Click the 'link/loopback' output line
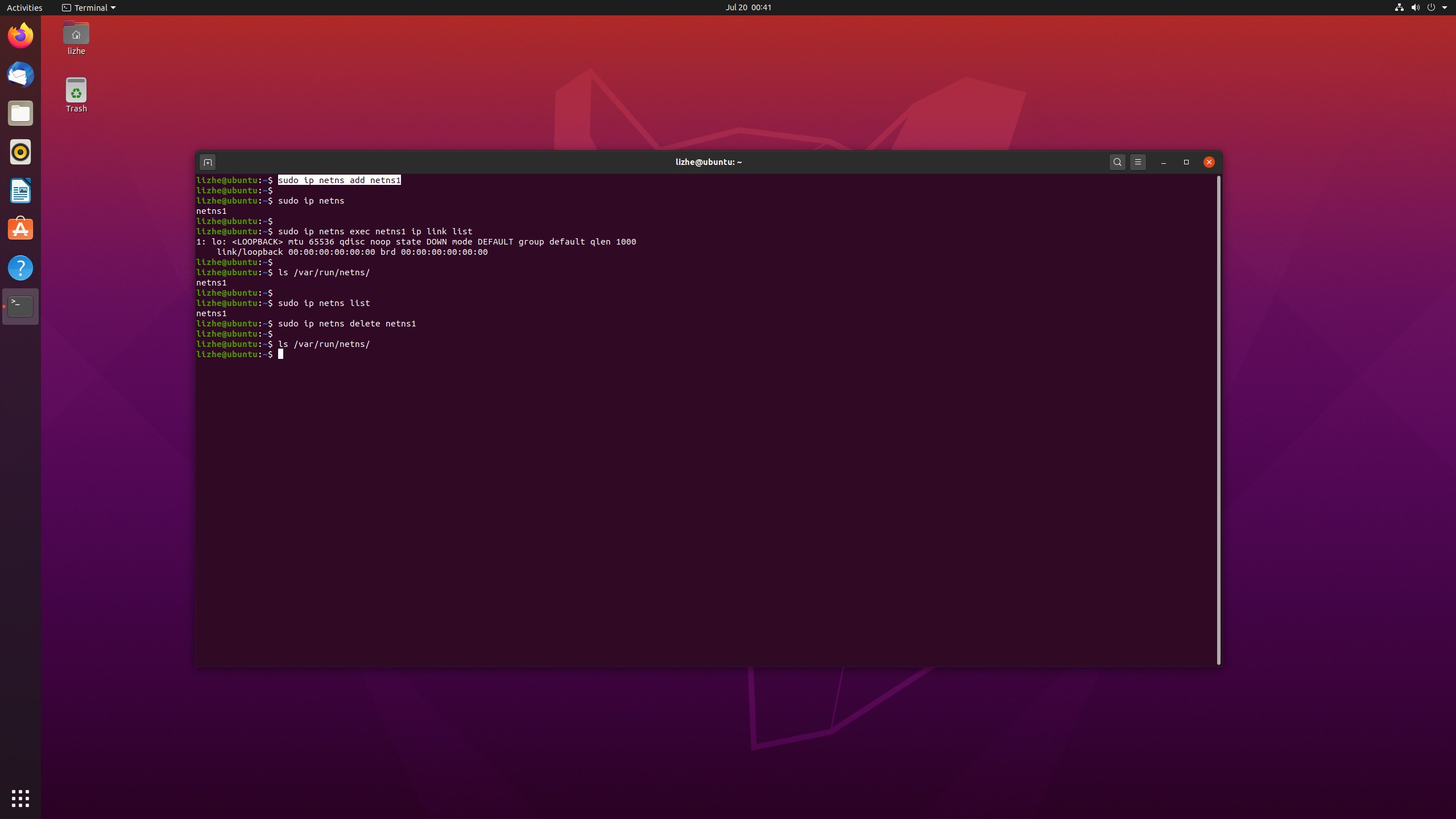The image size is (1456, 819). pos(352,252)
